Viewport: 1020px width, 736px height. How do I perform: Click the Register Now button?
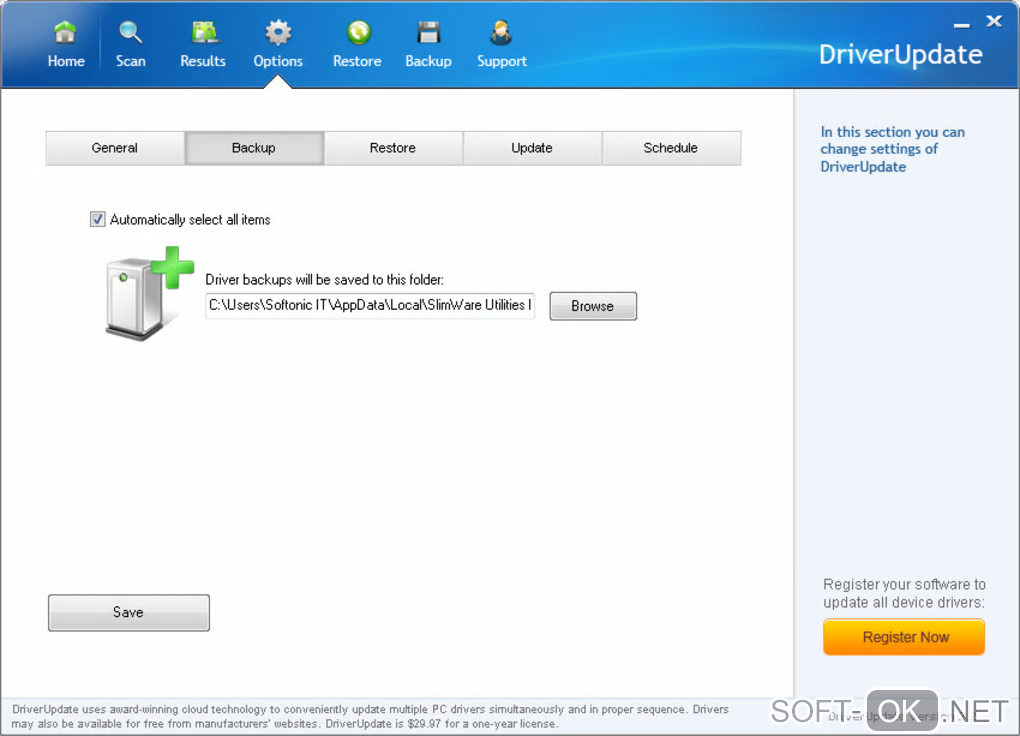(904, 637)
